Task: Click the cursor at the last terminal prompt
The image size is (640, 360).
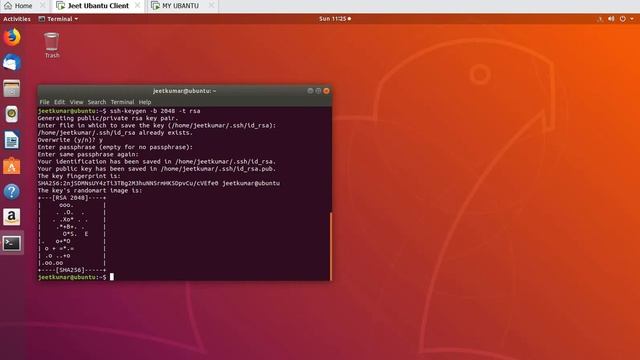Action: pyautogui.click(x=112, y=277)
